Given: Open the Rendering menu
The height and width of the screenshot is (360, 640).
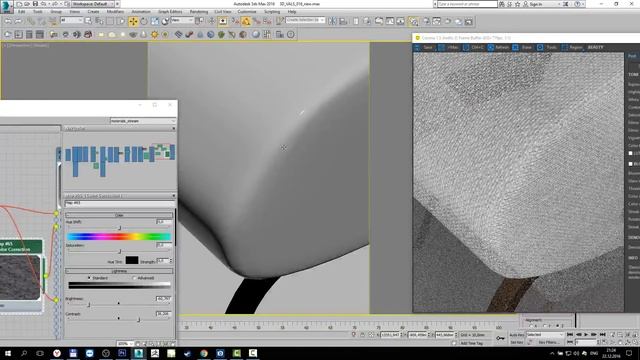Looking at the screenshot, I should pos(199,12).
